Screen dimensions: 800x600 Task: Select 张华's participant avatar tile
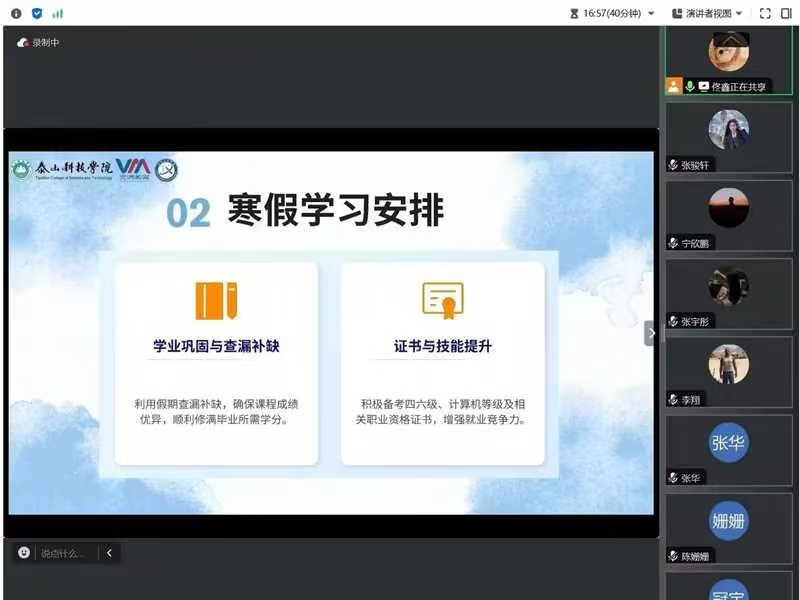pyautogui.click(x=729, y=444)
